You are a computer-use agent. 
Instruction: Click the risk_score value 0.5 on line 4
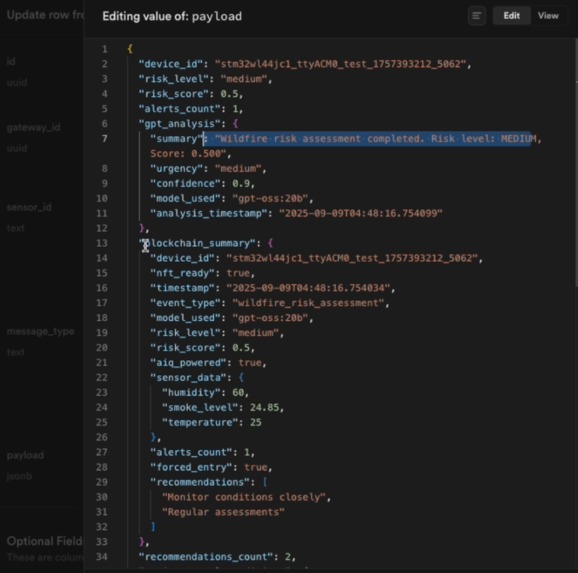pyautogui.click(x=229, y=94)
